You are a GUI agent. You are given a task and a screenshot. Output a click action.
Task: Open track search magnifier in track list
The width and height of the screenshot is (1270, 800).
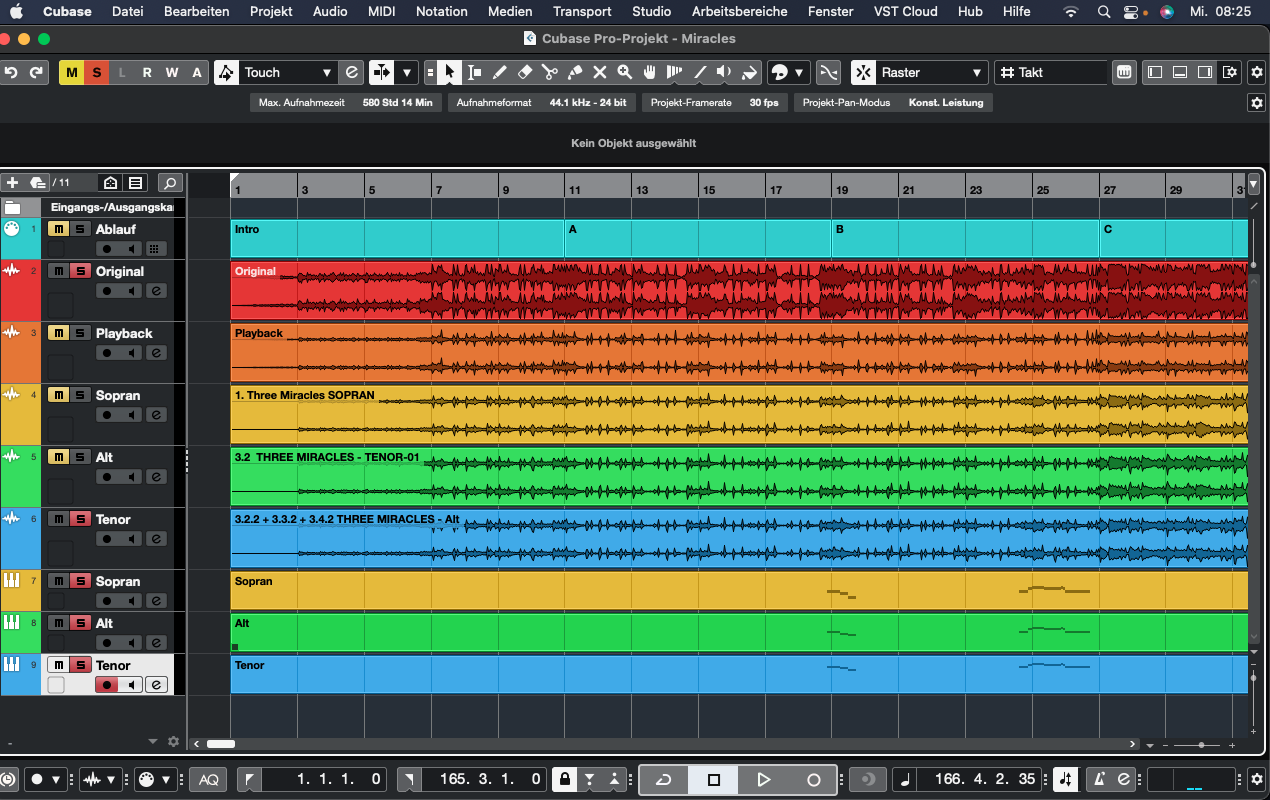(x=170, y=182)
